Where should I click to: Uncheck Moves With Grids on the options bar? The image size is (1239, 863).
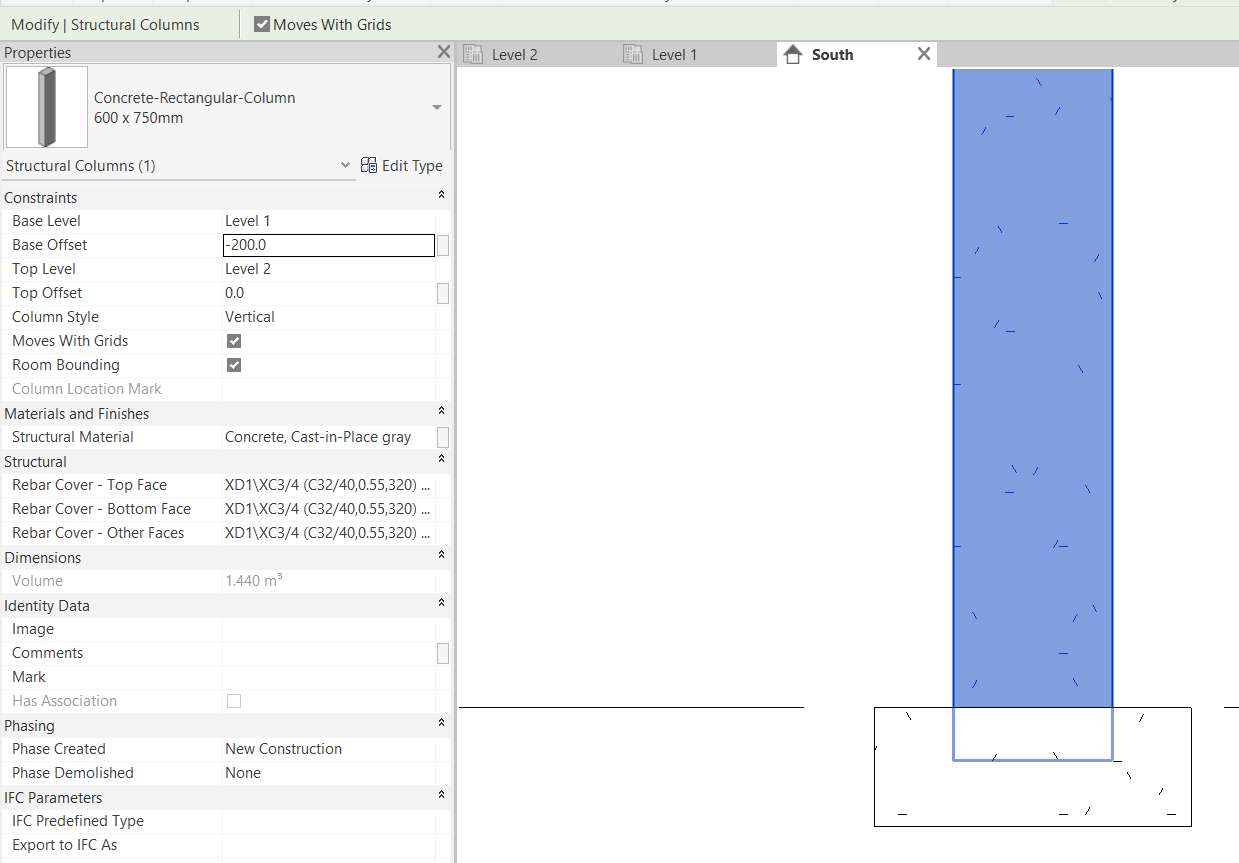262,24
